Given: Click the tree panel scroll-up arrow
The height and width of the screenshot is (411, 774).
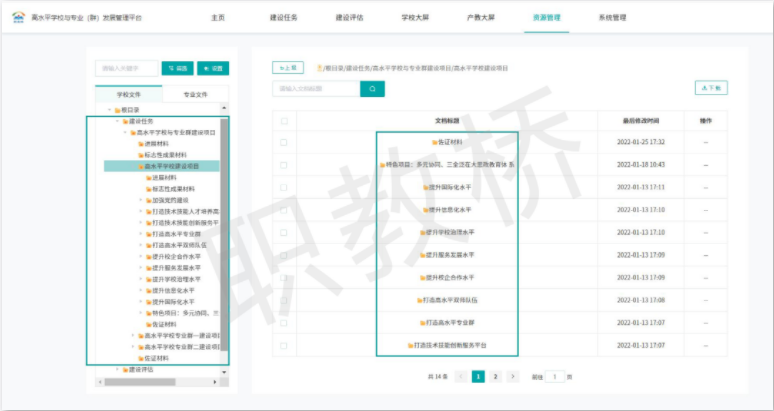Looking at the screenshot, I should coord(225,108).
